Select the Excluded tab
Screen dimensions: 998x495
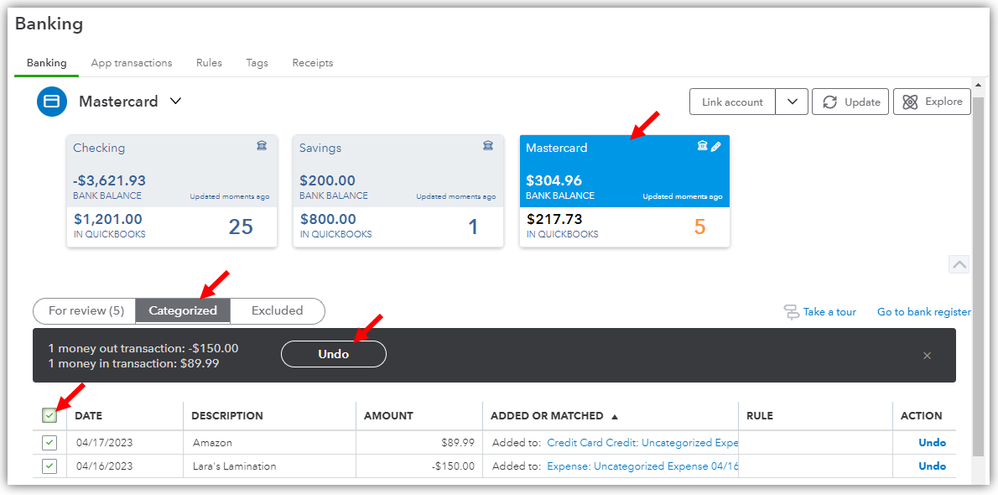click(277, 311)
